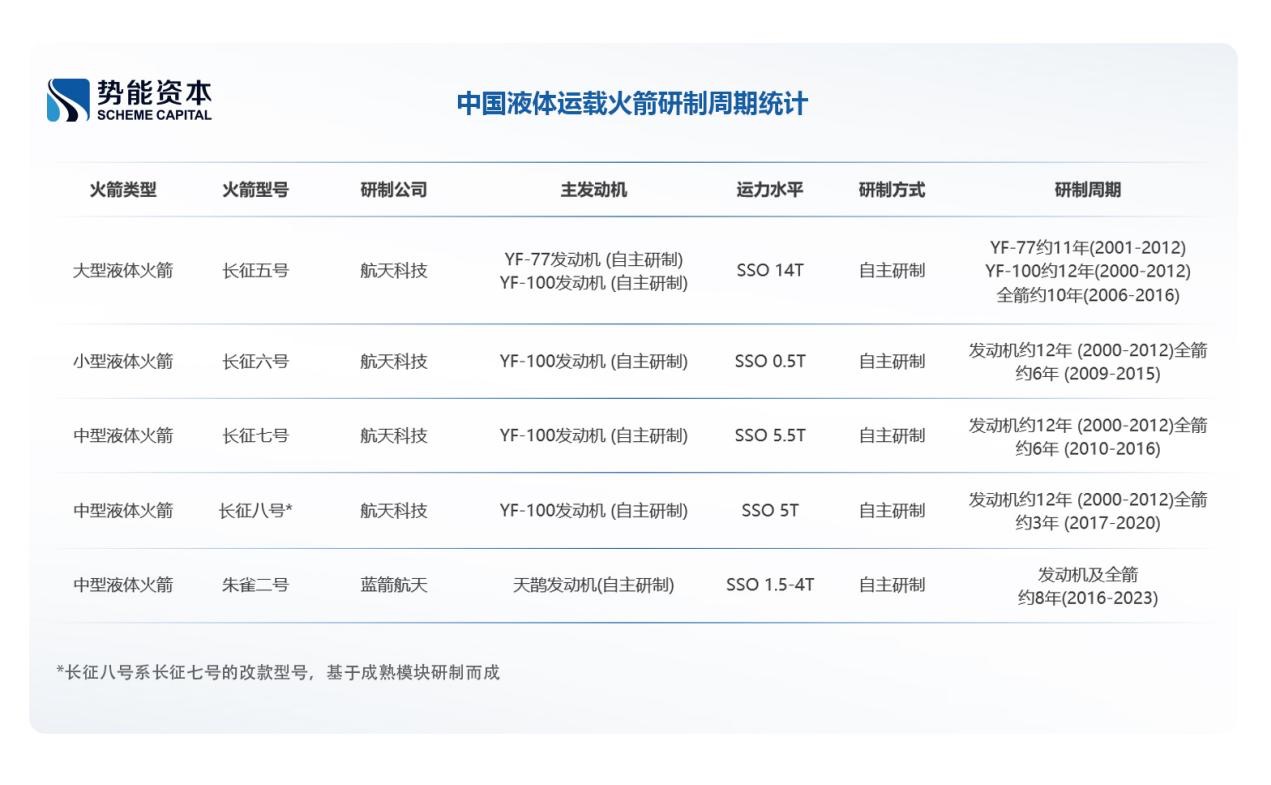Select the SSO 5.5T value
Viewport: 1271px width, 785px height.
point(770,435)
